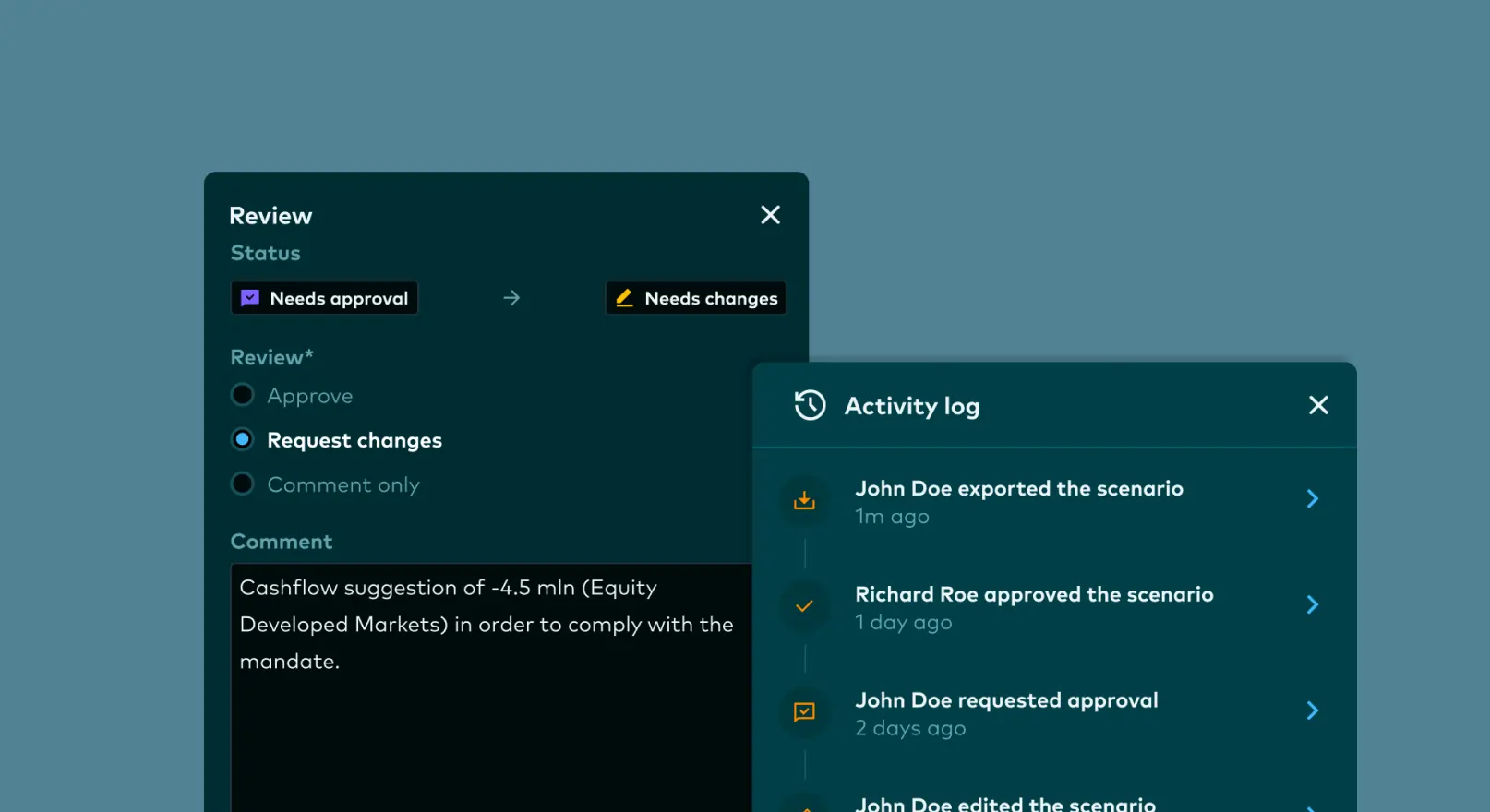
Task: Close the Review dialog
Action: (770, 215)
